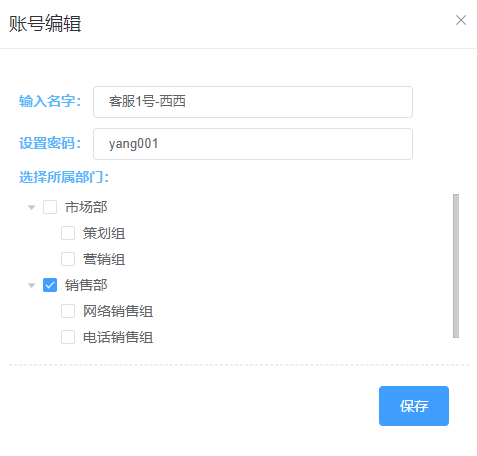Select the 市场部 tree label
Image resolution: width=477 pixels, height=456 pixels.
[86, 207]
